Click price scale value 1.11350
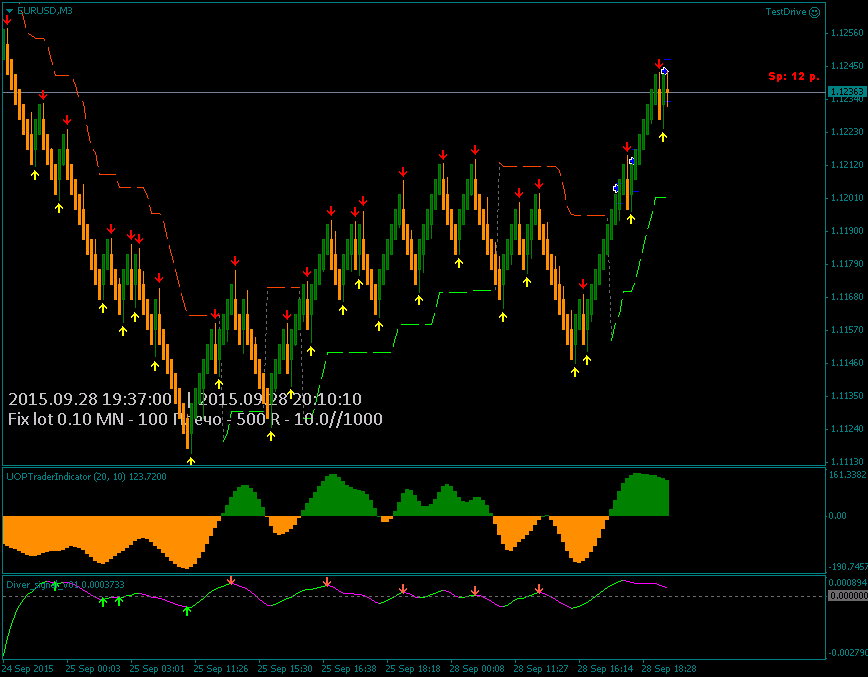Image resolution: width=868 pixels, height=677 pixels. 847,396
